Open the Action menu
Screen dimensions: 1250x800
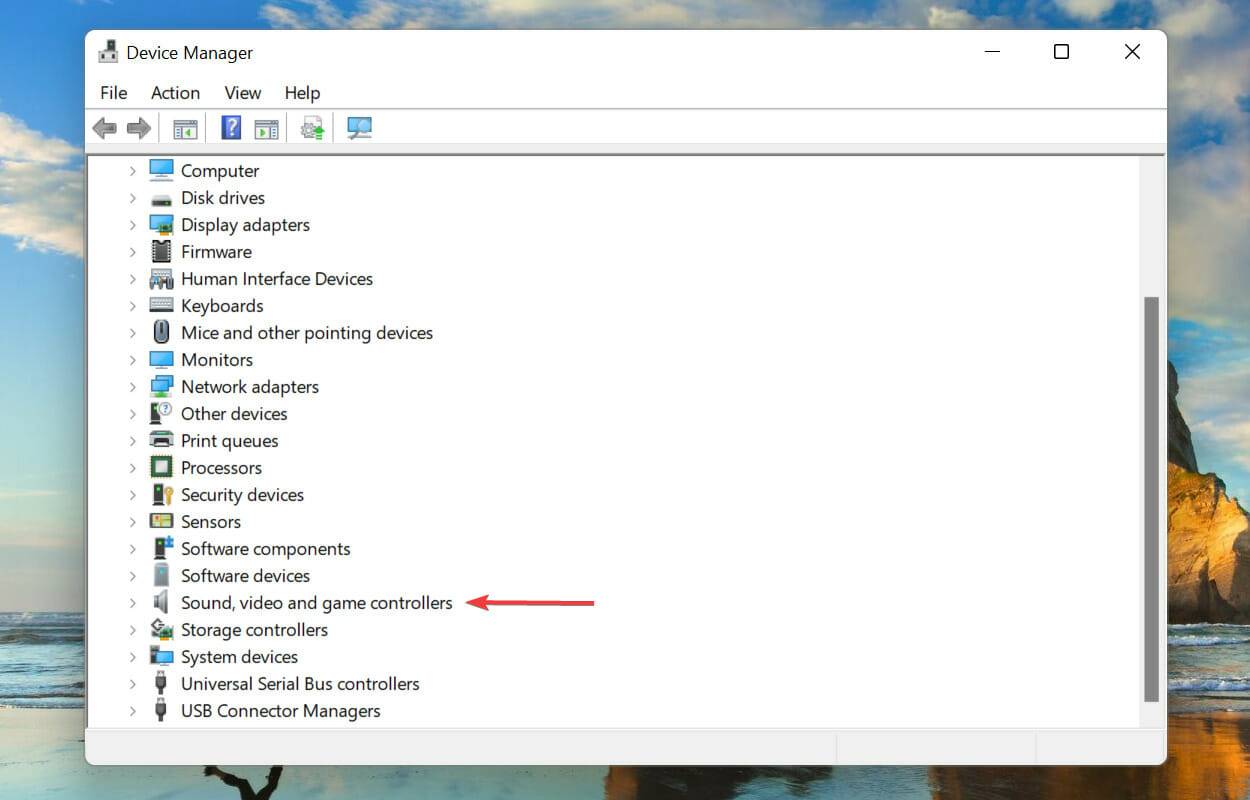click(175, 92)
